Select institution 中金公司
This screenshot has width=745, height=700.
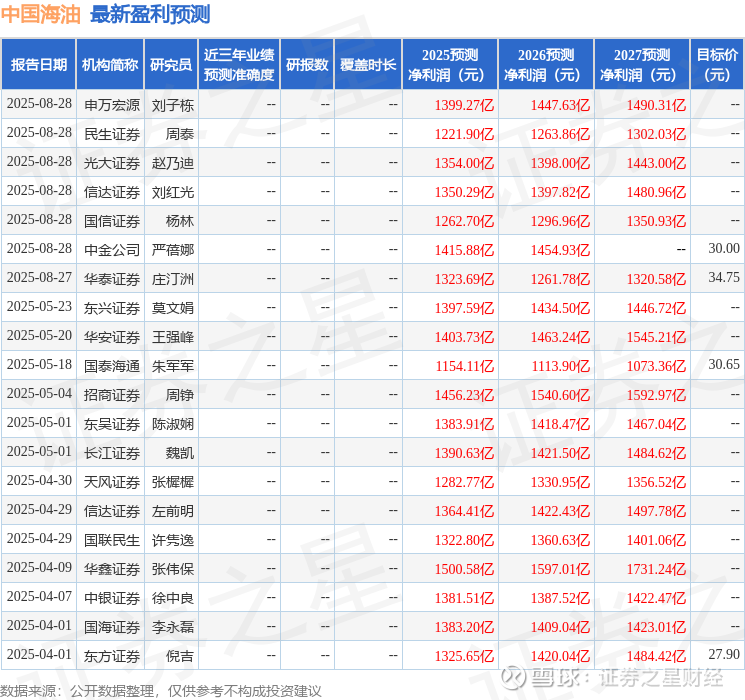pos(112,250)
